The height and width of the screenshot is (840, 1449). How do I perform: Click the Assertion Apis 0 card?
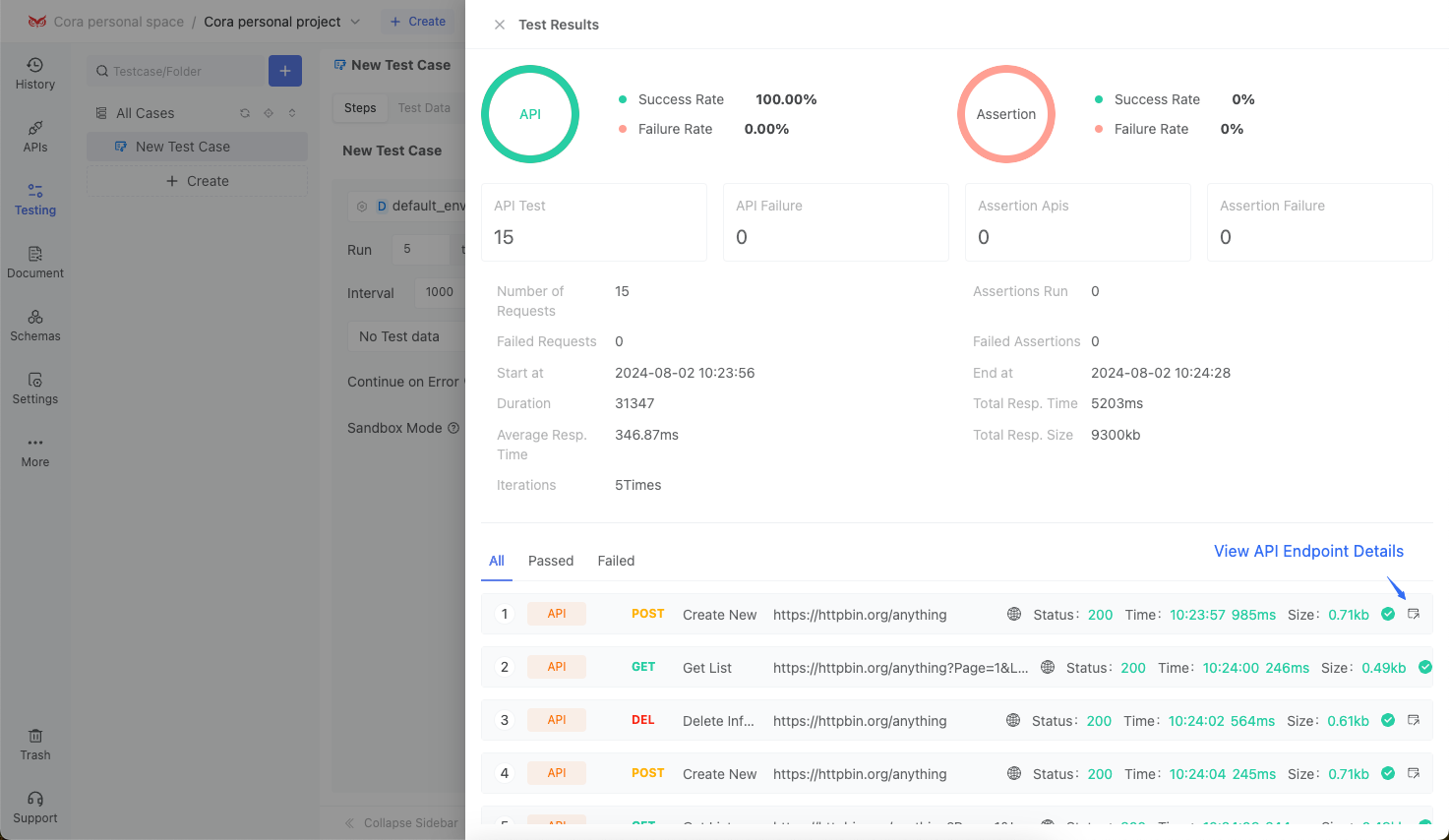(x=1078, y=222)
